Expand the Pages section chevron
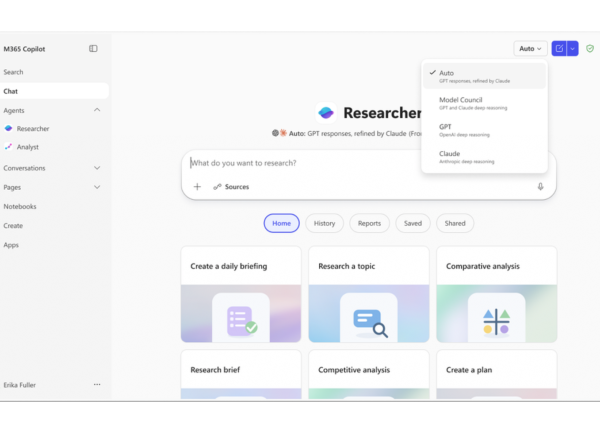This screenshot has height=433, width=600. coord(97,187)
